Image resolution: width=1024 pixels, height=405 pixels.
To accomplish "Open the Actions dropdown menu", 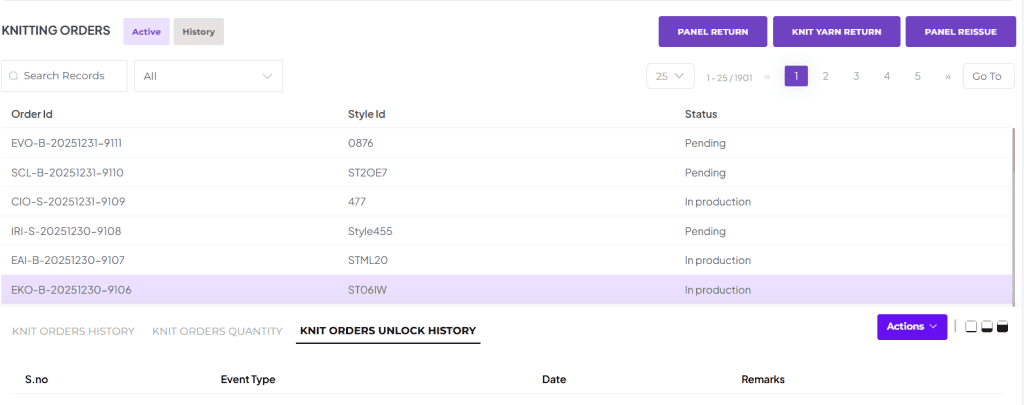I will click(x=911, y=326).
